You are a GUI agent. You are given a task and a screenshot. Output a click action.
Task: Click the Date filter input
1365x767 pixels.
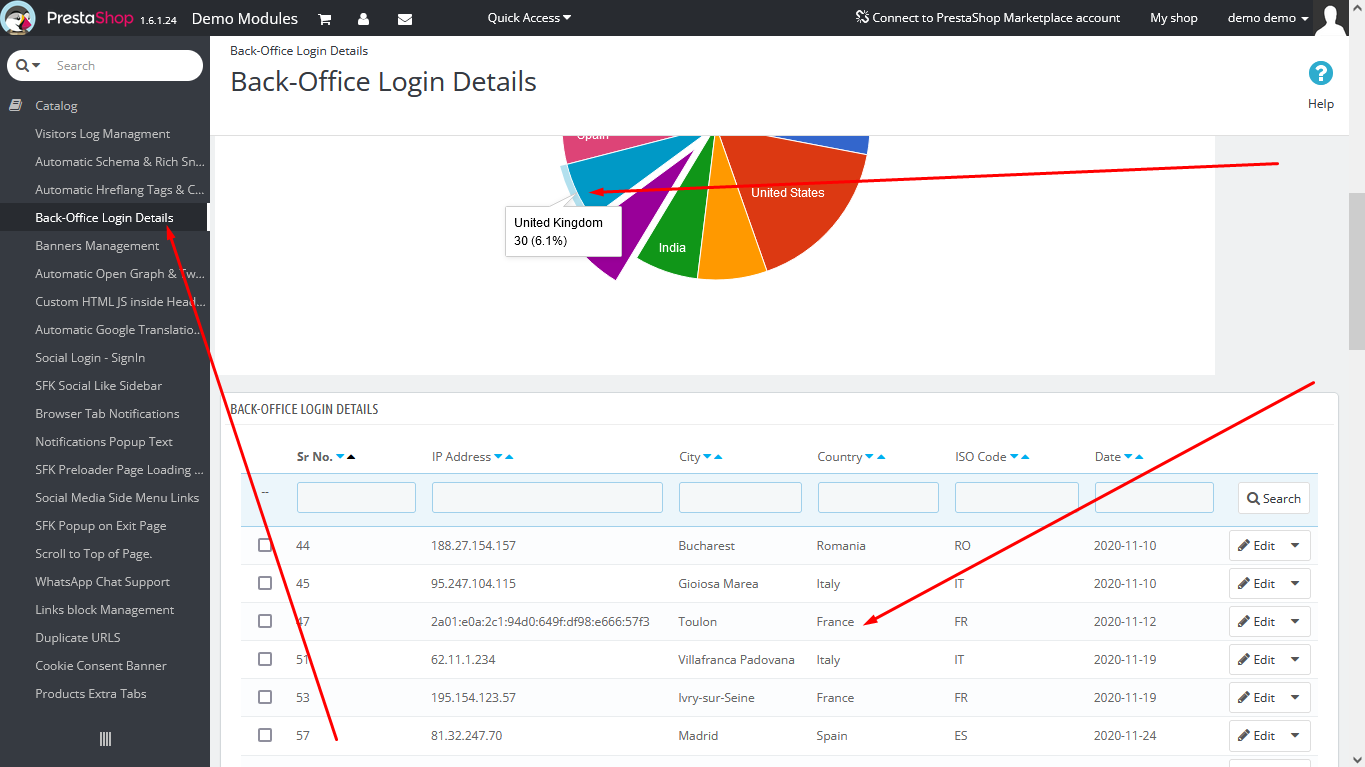1154,498
